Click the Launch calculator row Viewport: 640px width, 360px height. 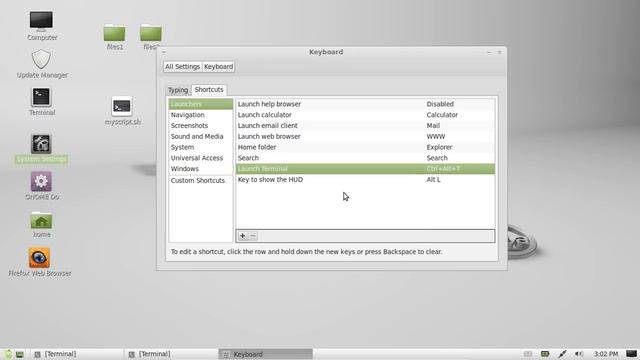point(365,115)
